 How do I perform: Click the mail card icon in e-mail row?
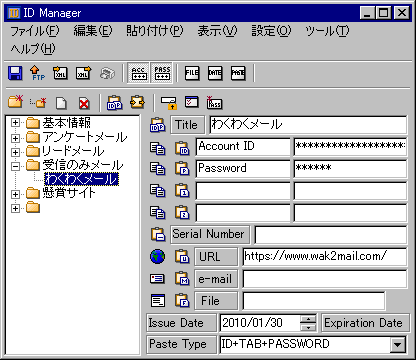coord(157,279)
